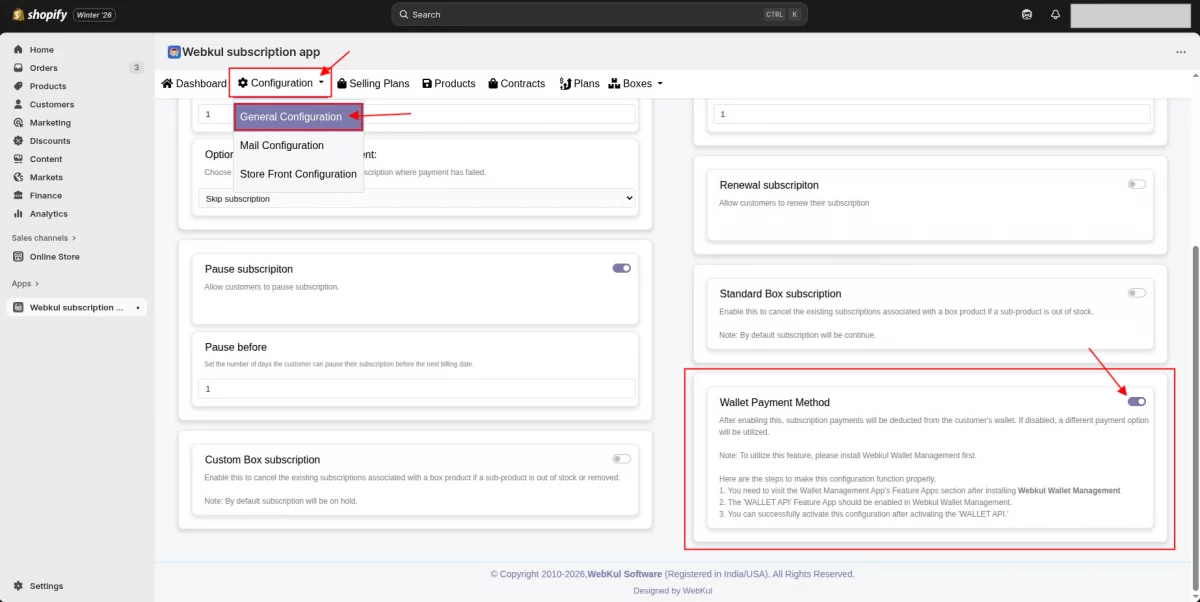Open Markets in the sidebar
Viewport: 1200px width, 602px height.
46,177
